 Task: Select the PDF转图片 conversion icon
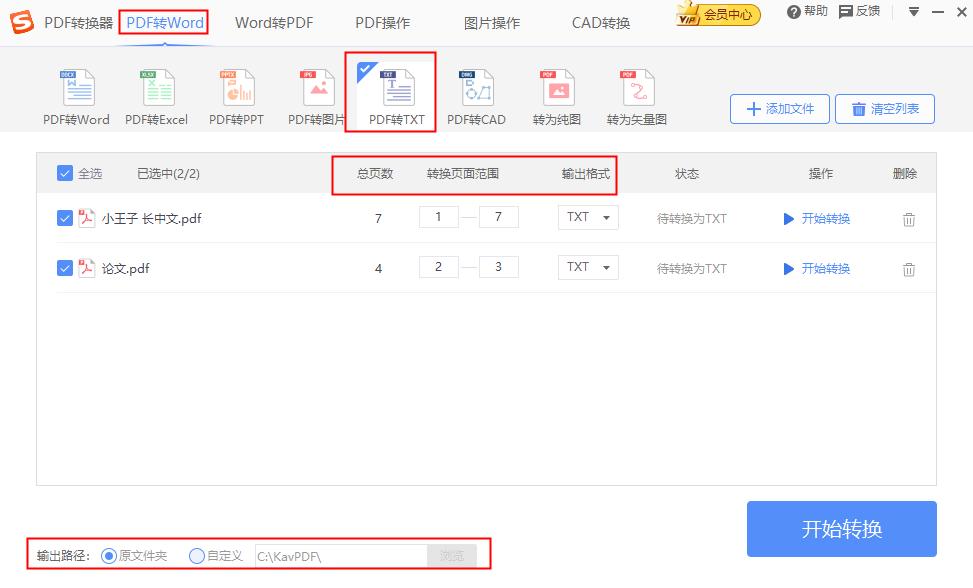pyautogui.click(x=317, y=88)
